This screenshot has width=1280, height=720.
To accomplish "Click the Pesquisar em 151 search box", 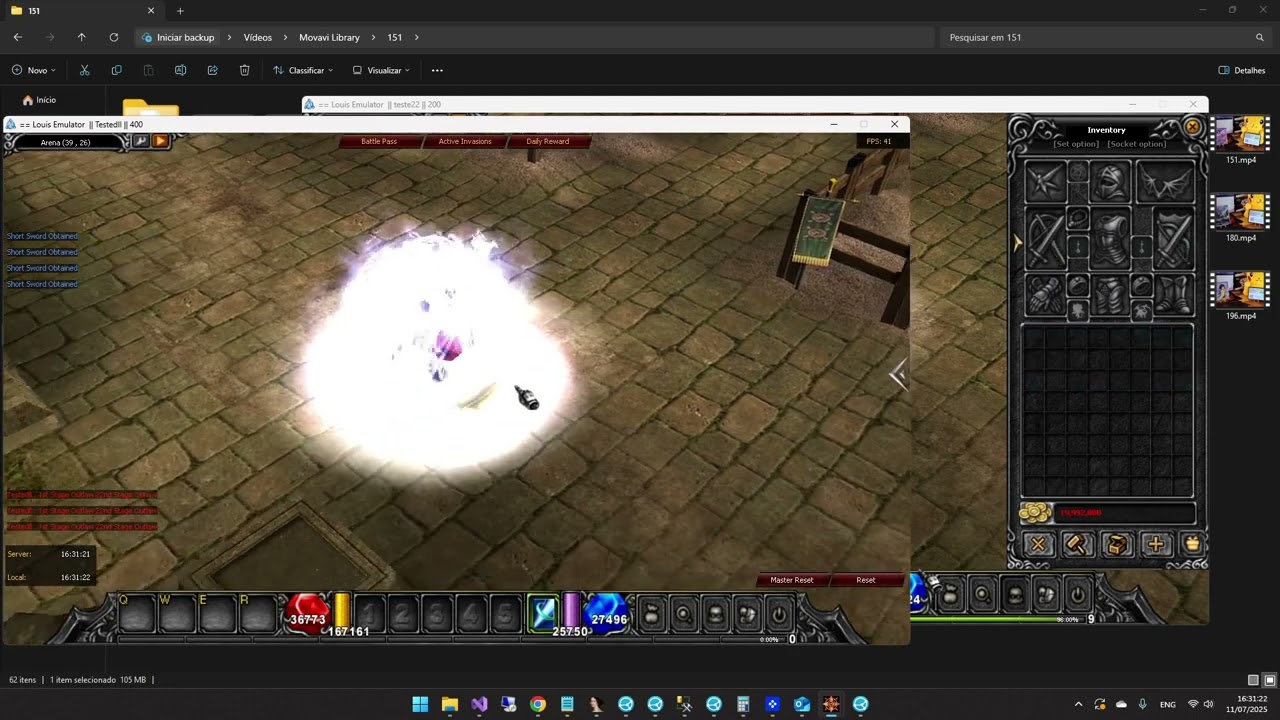I will click(1105, 37).
